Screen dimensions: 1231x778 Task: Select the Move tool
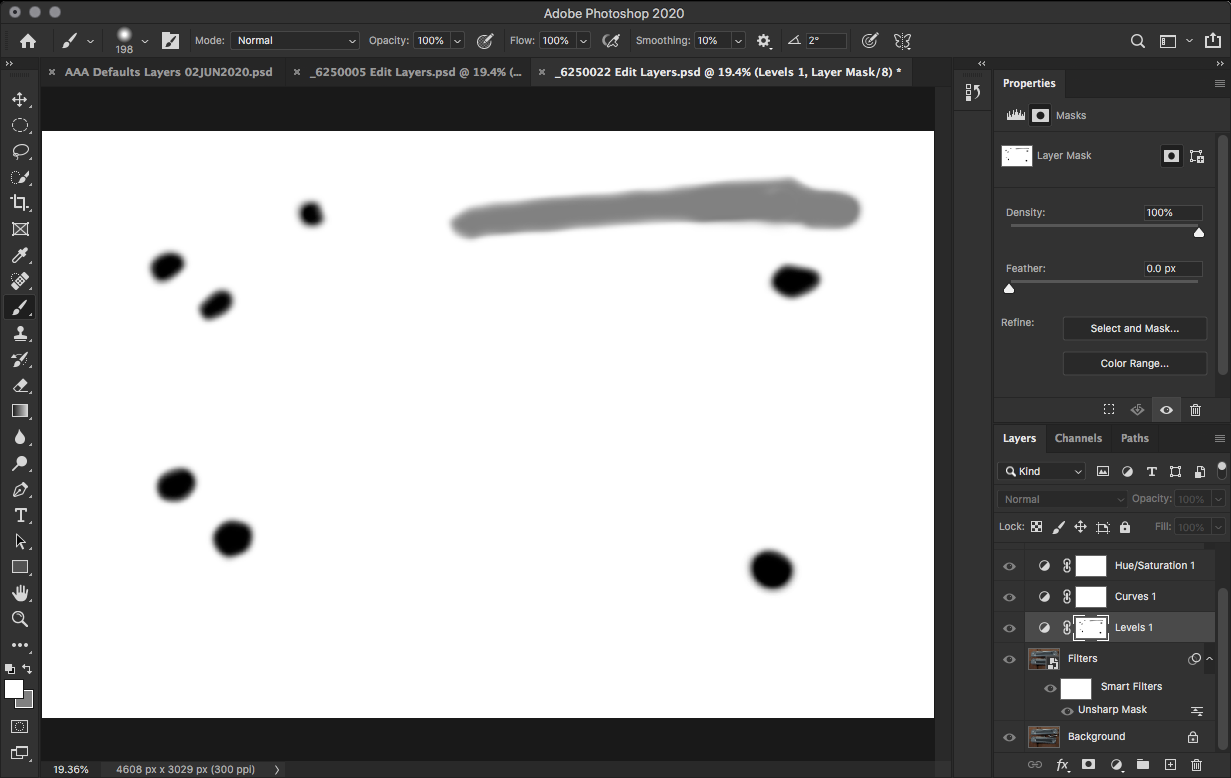(x=20, y=99)
